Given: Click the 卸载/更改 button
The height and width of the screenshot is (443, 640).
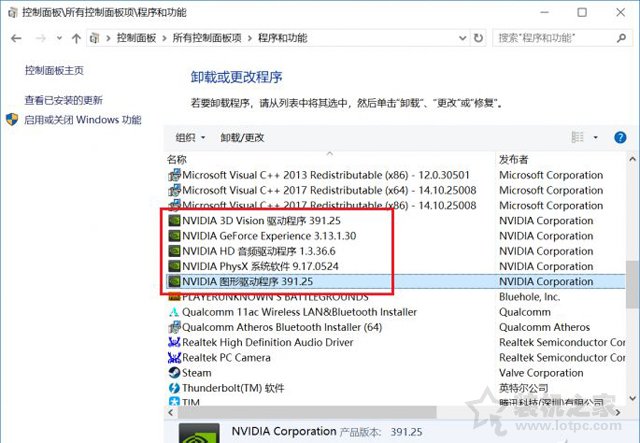Looking at the screenshot, I should coord(242,138).
